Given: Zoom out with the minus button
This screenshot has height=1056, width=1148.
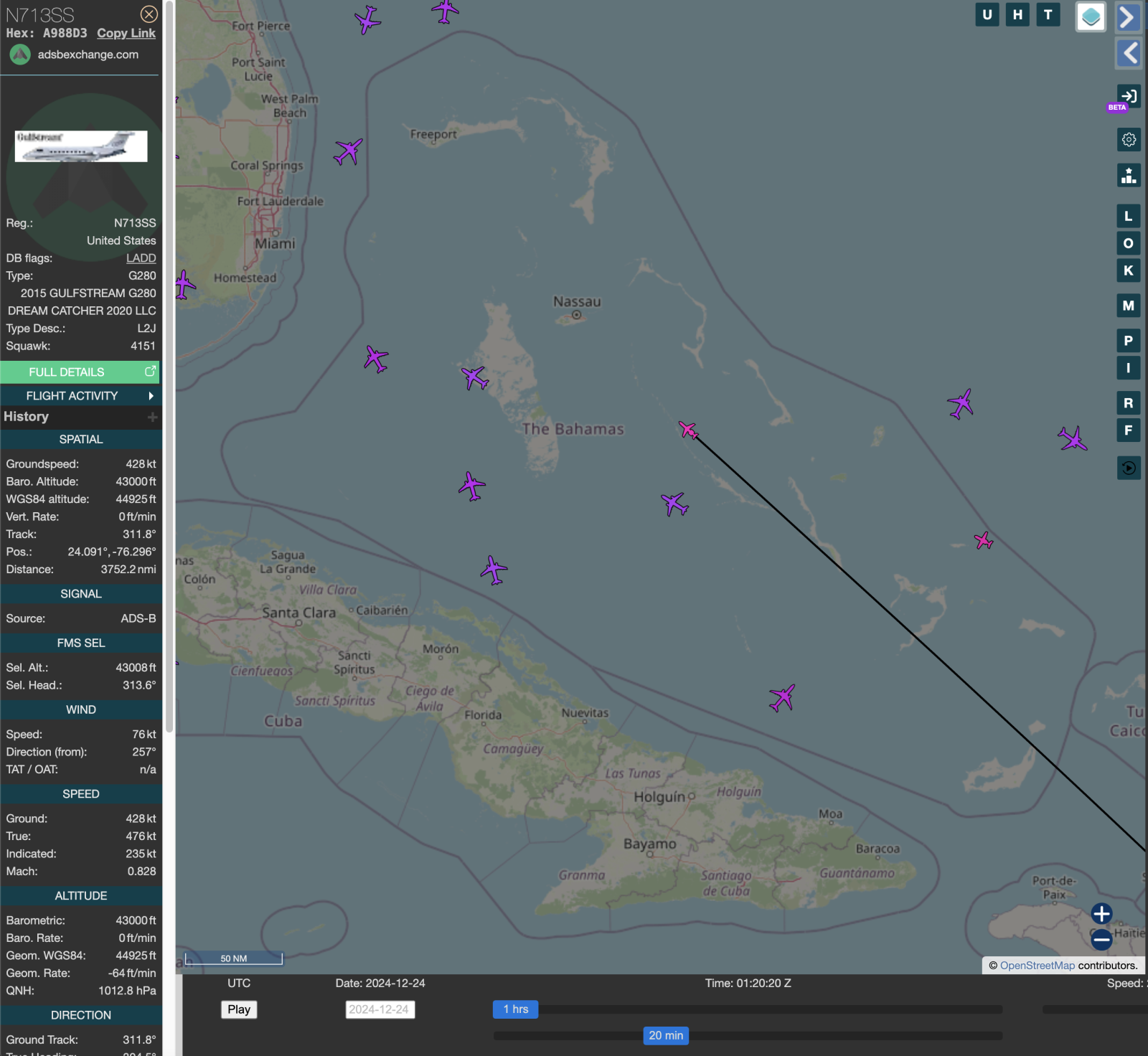Looking at the screenshot, I should tap(1101, 938).
